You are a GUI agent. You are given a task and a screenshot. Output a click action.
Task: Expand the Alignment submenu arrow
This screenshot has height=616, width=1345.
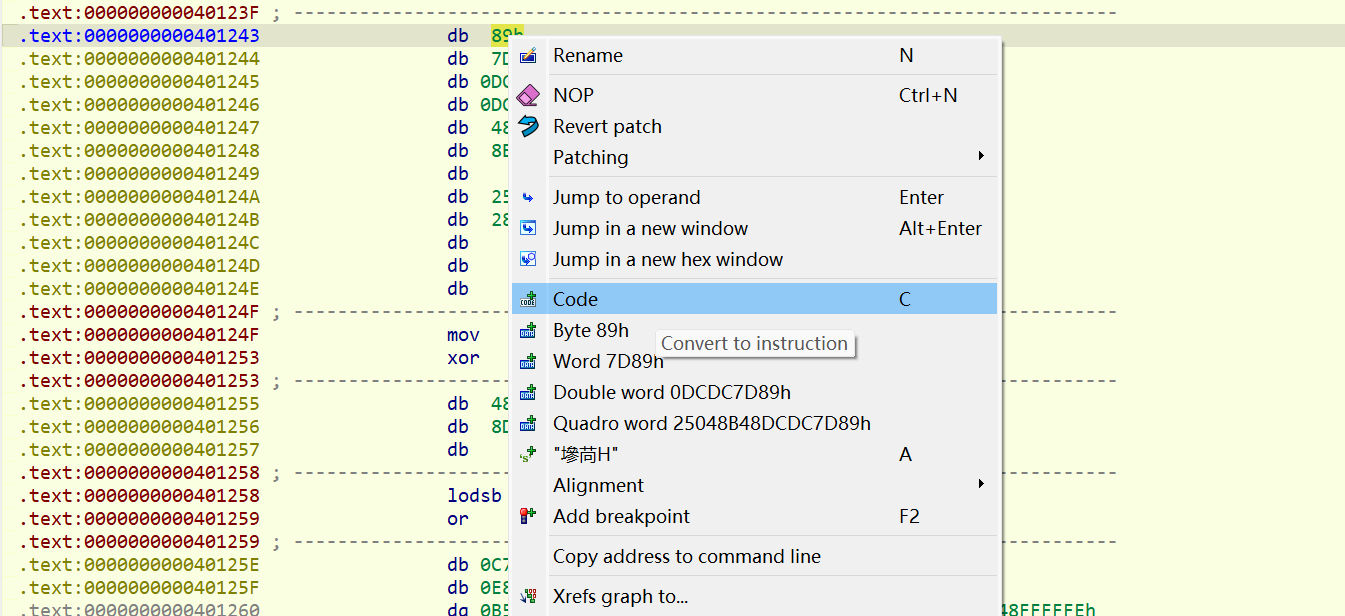tap(981, 485)
